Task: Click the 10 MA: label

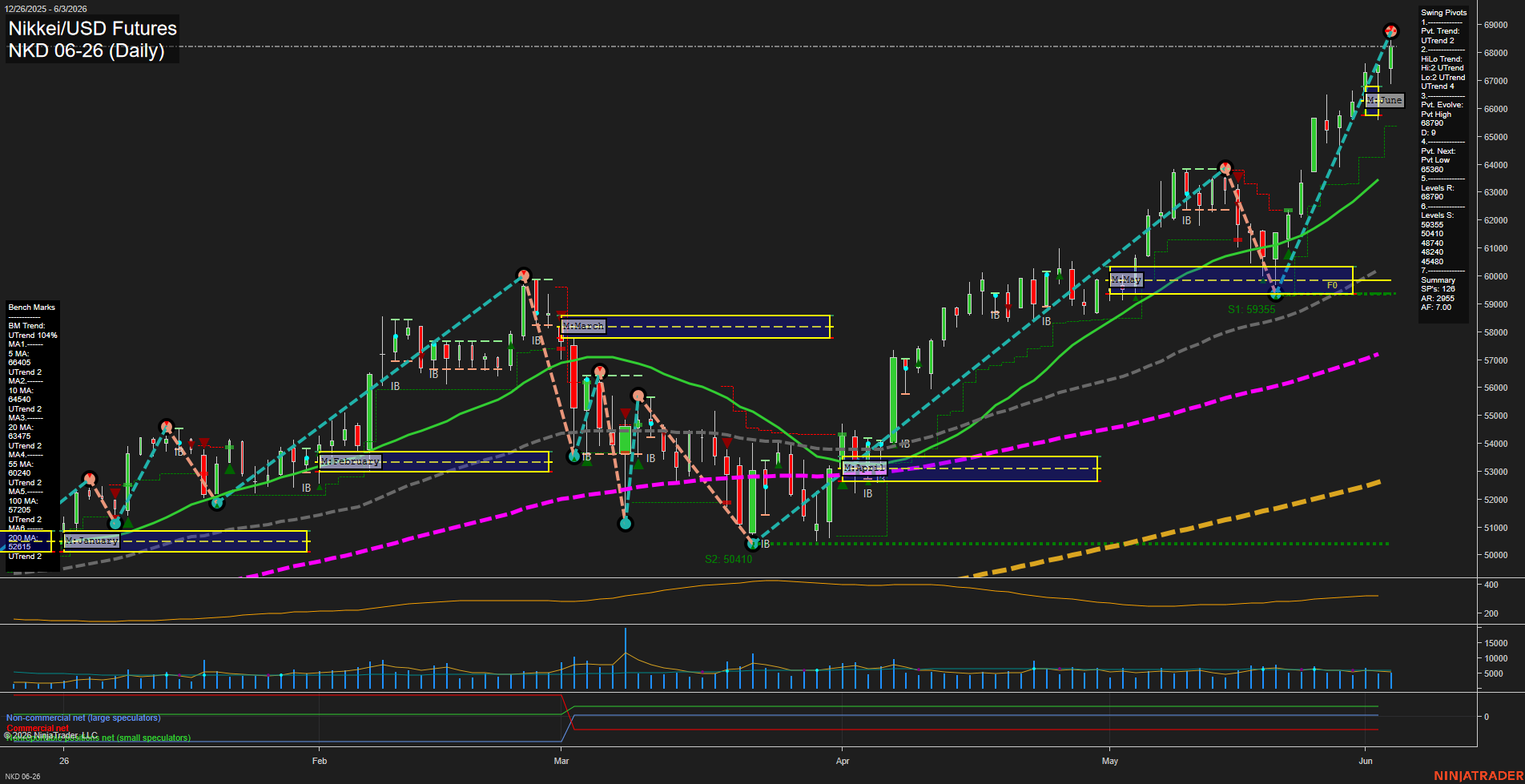Action: click(x=21, y=391)
